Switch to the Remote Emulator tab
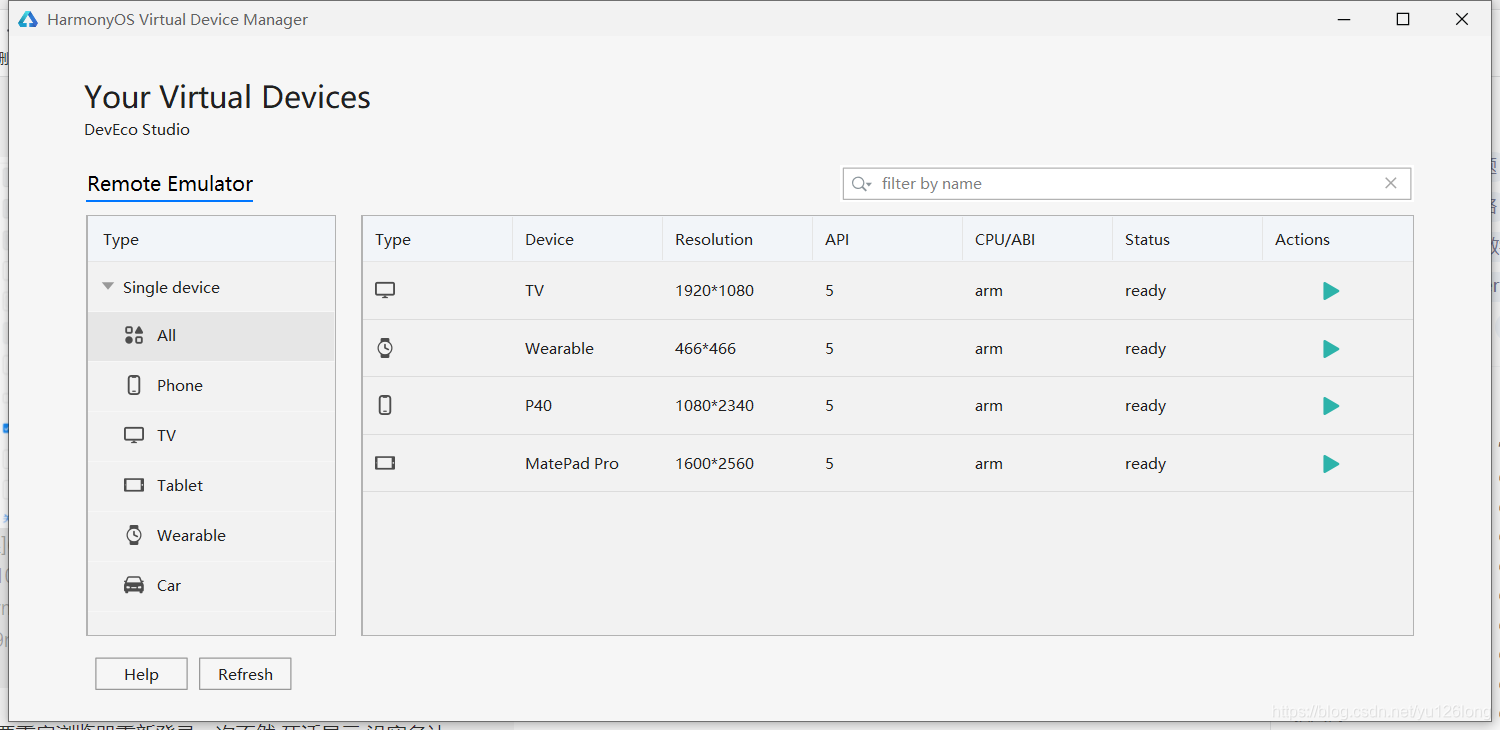 [170, 184]
